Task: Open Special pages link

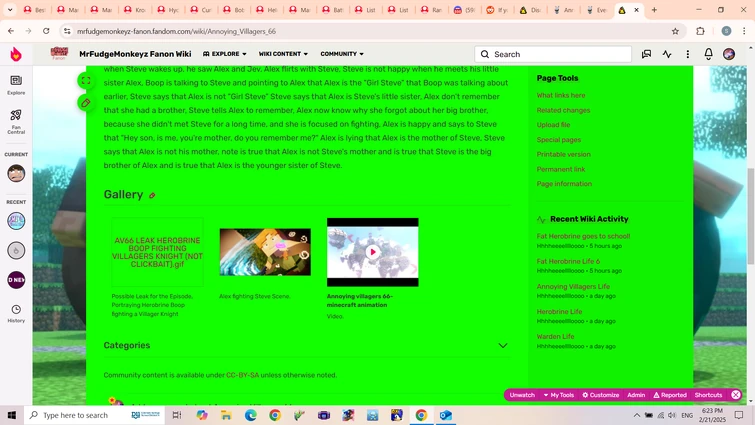Action: 559,140
